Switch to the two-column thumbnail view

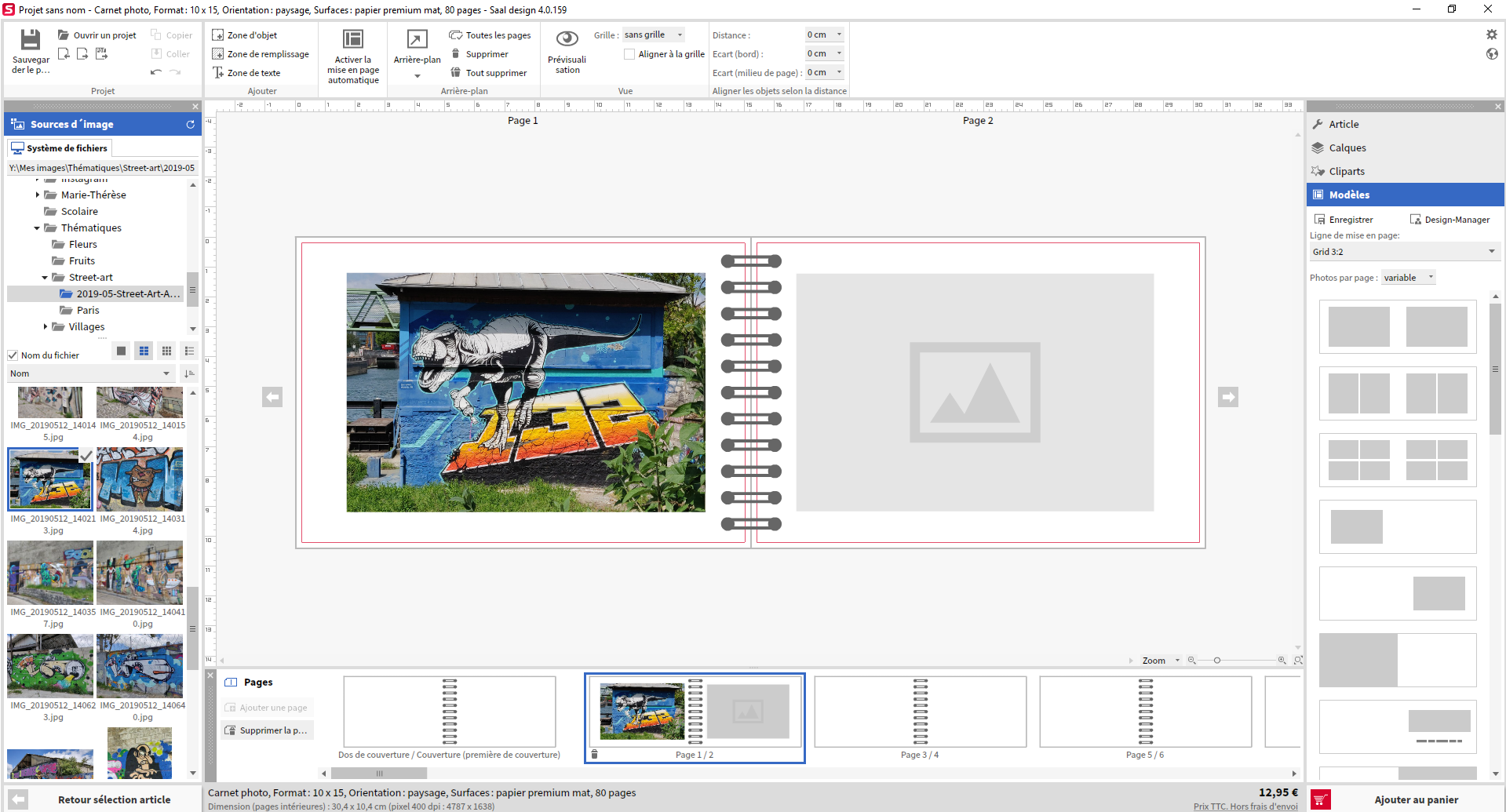pos(144,351)
